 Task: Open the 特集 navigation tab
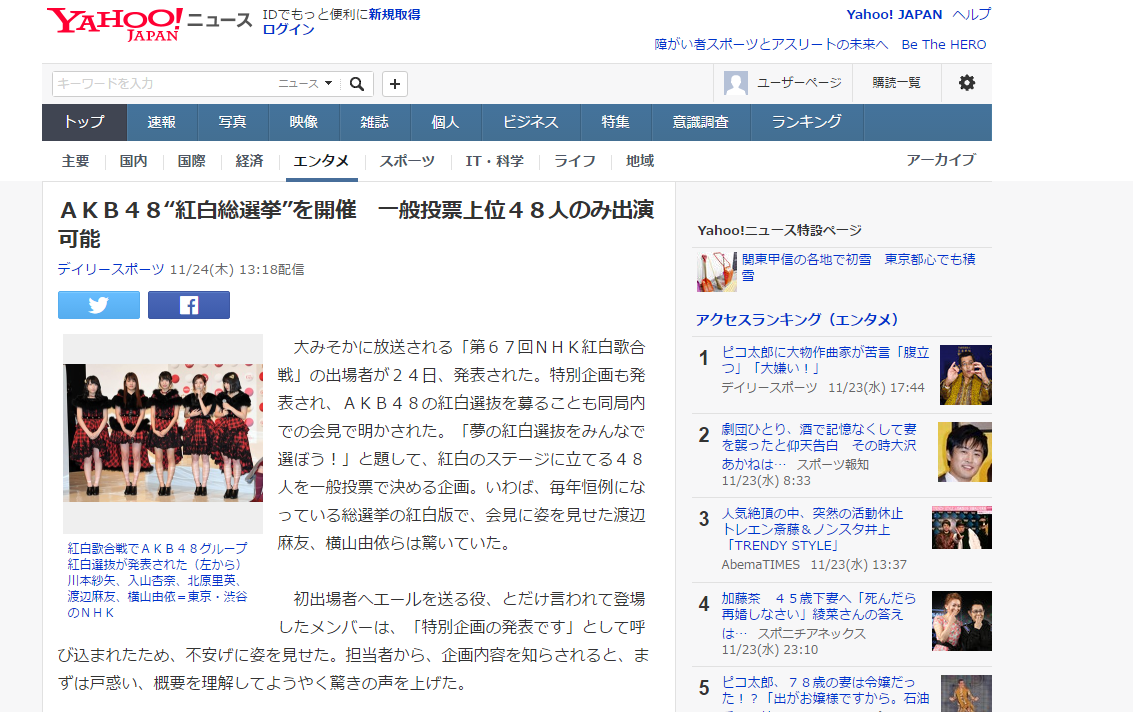[x=616, y=122]
